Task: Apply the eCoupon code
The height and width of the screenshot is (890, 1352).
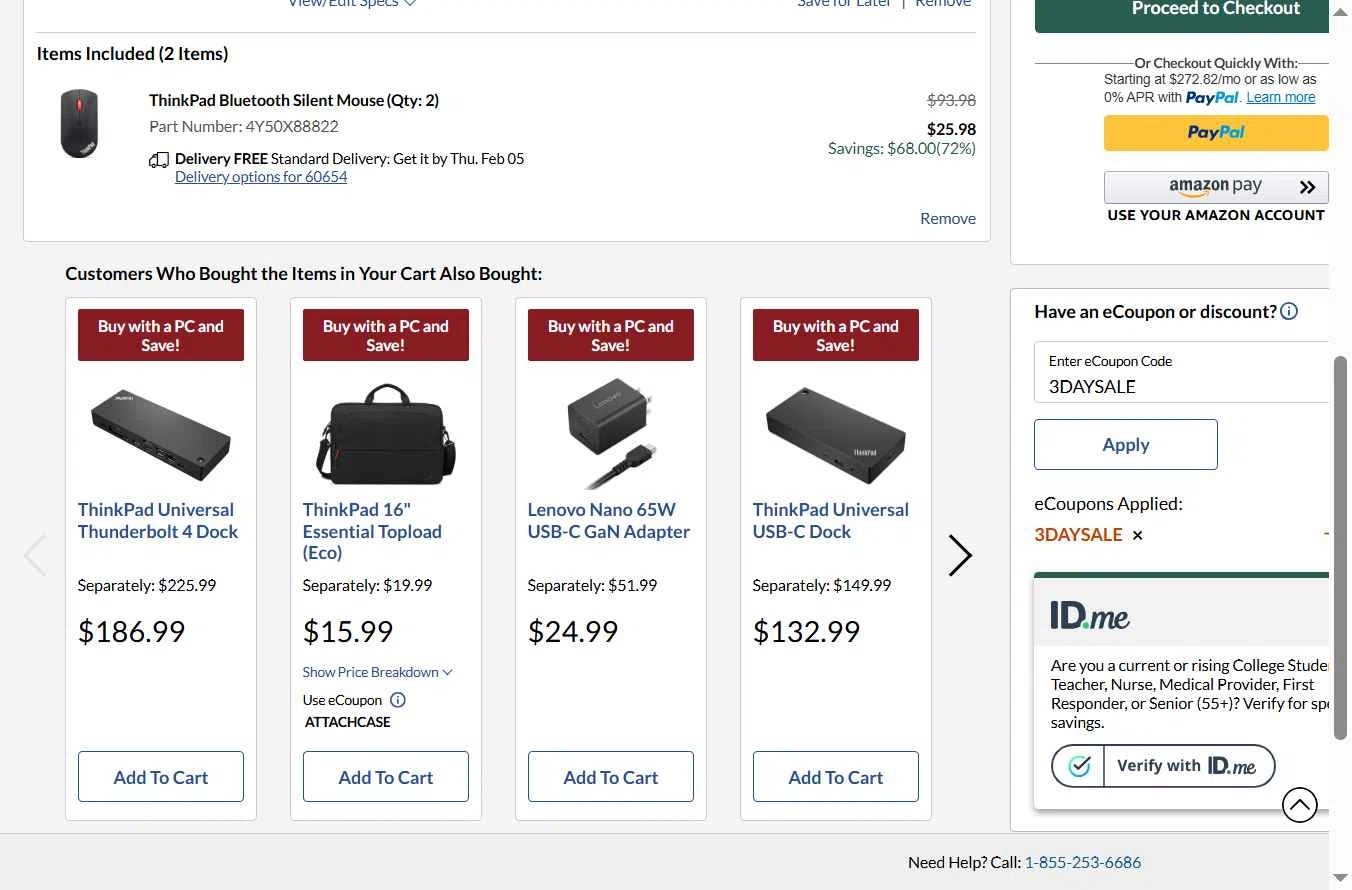Action: click(x=1126, y=444)
